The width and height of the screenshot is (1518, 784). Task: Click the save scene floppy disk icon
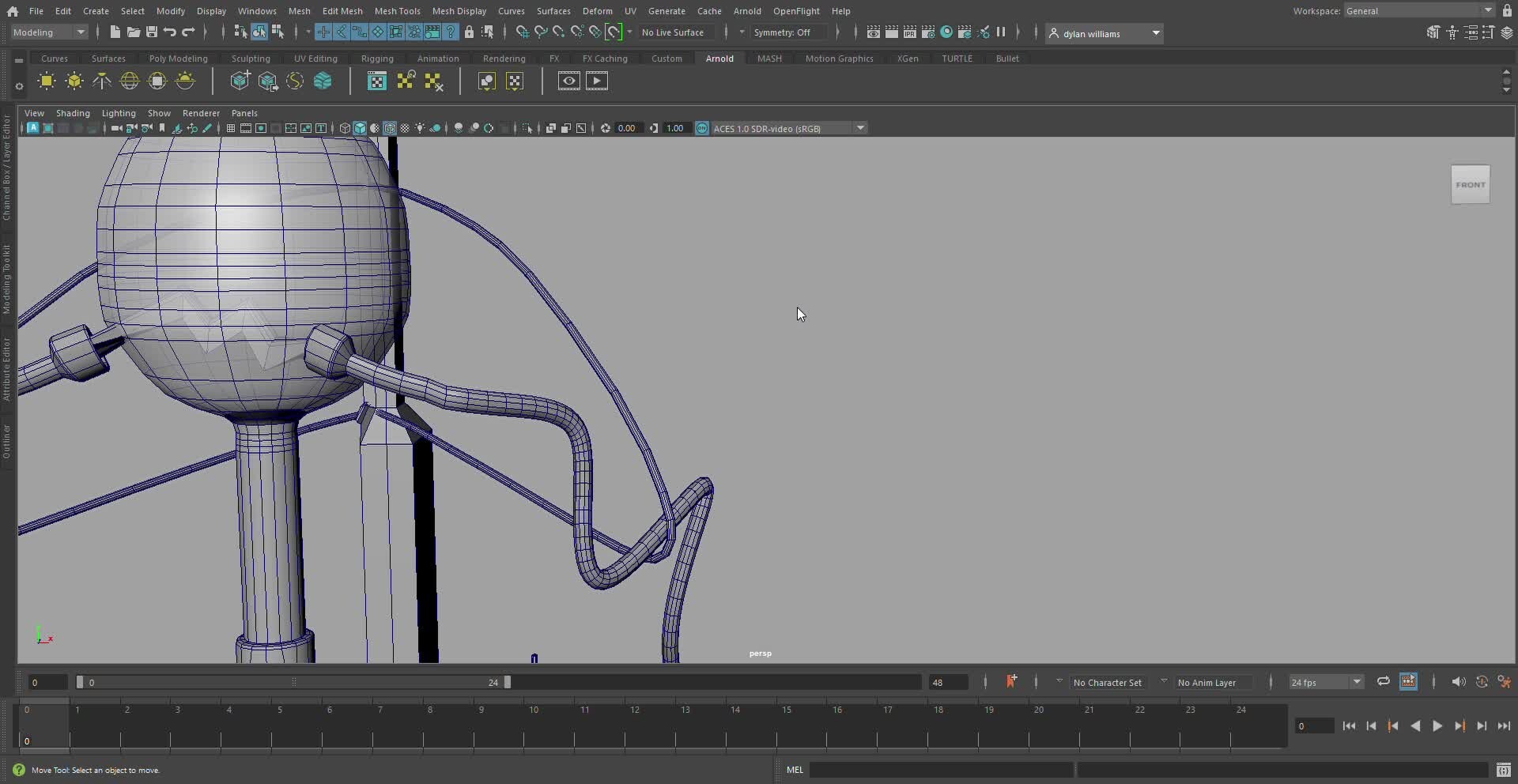(x=152, y=32)
